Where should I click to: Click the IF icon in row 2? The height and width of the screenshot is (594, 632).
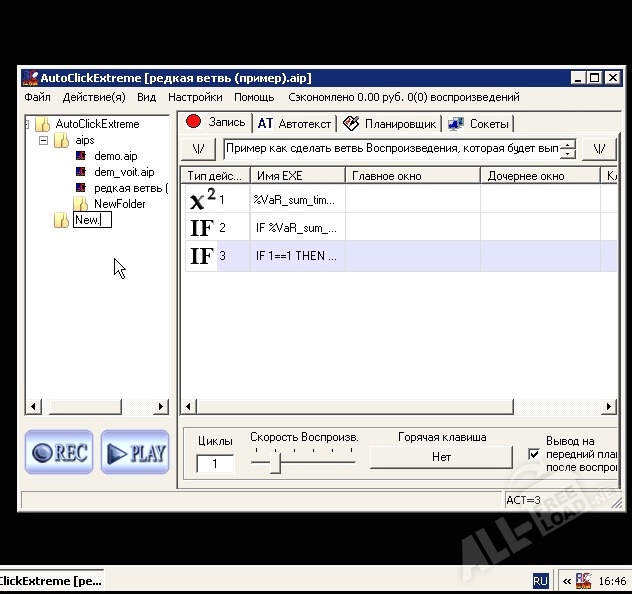click(x=201, y=228)
